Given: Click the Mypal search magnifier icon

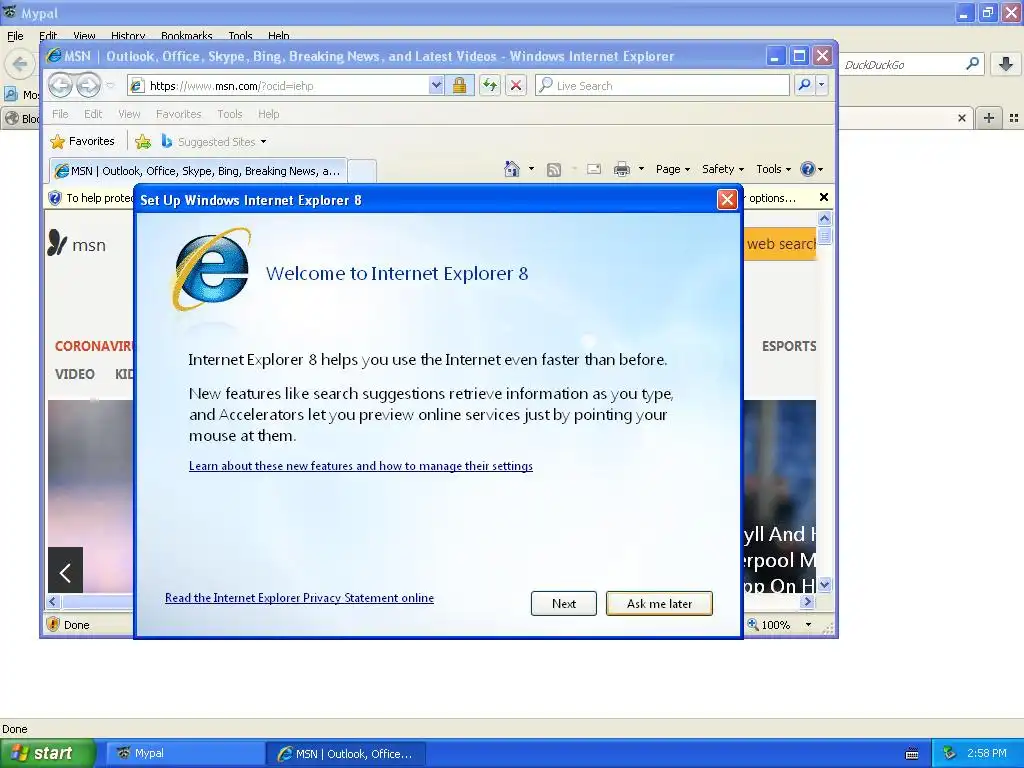Looking at the screenshot, I should (972, 64).
